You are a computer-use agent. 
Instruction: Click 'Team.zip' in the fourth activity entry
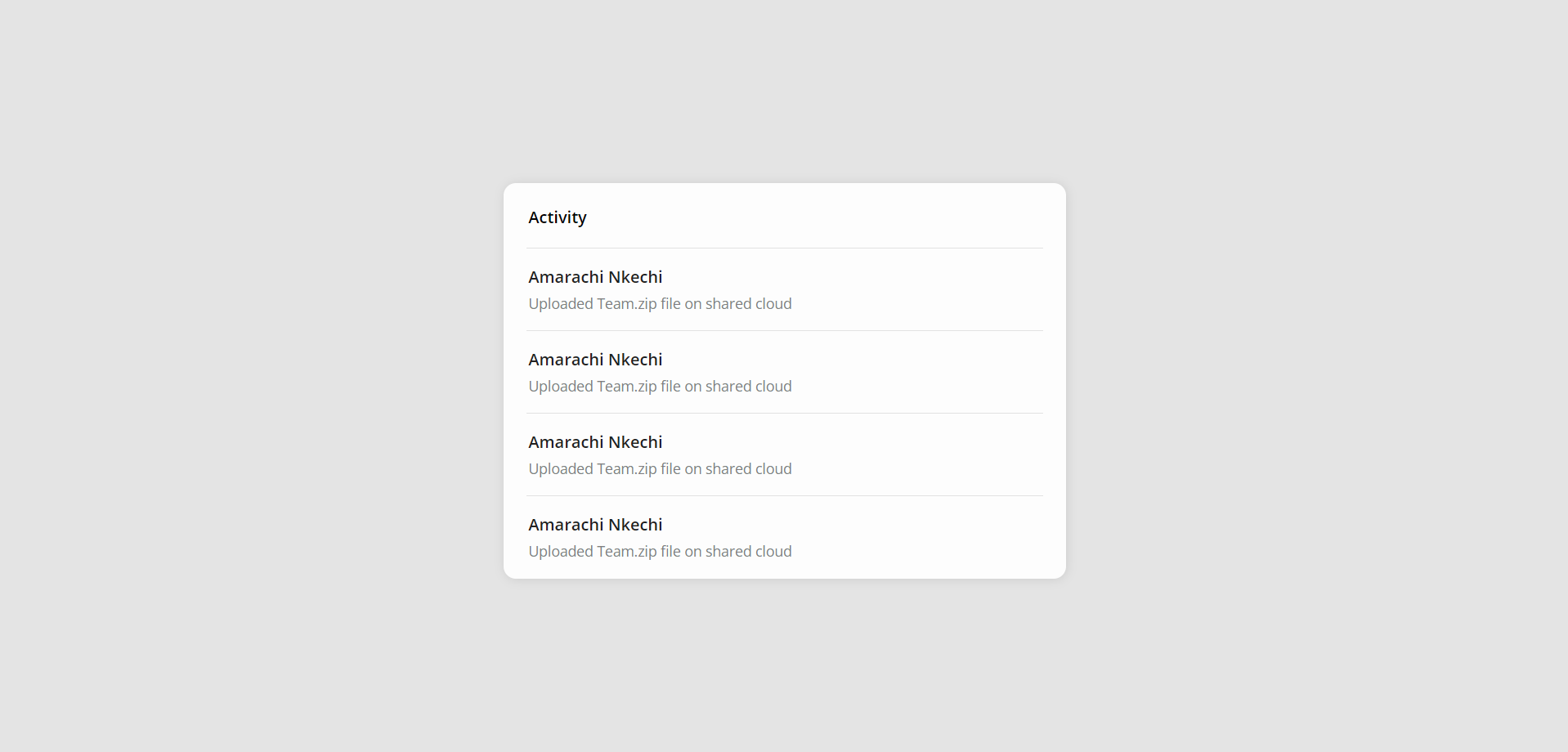(x=627, y=552)
